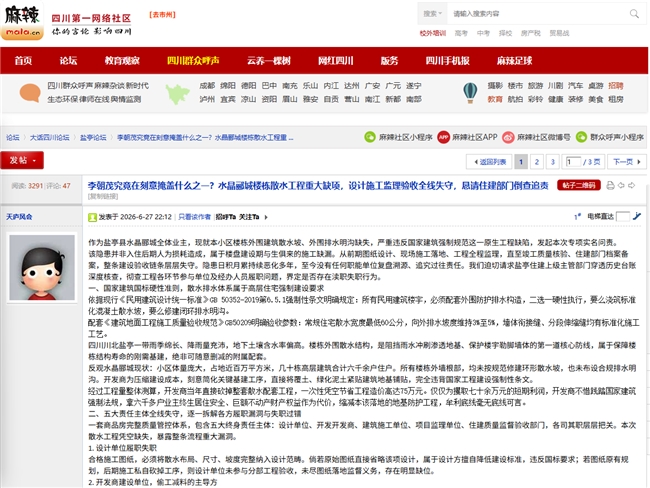Click the elevator jump arrow icon
Image resolution: width=650 pixels, height=488 pixels.
pyautogui.click(x=637, y=216)
